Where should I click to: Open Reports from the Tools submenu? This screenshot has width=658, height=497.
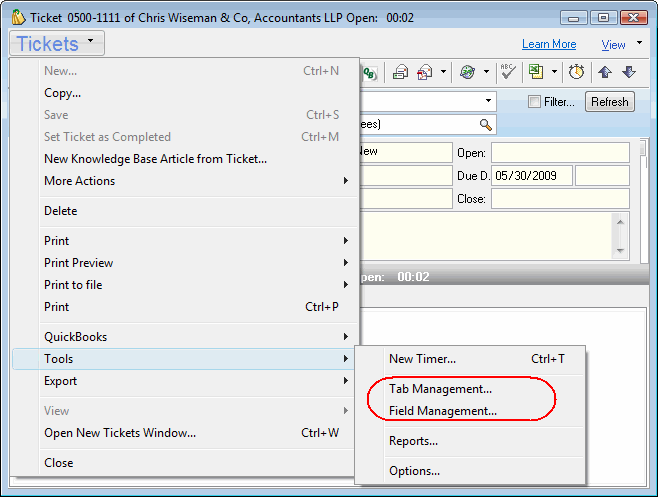click(413, 441)
